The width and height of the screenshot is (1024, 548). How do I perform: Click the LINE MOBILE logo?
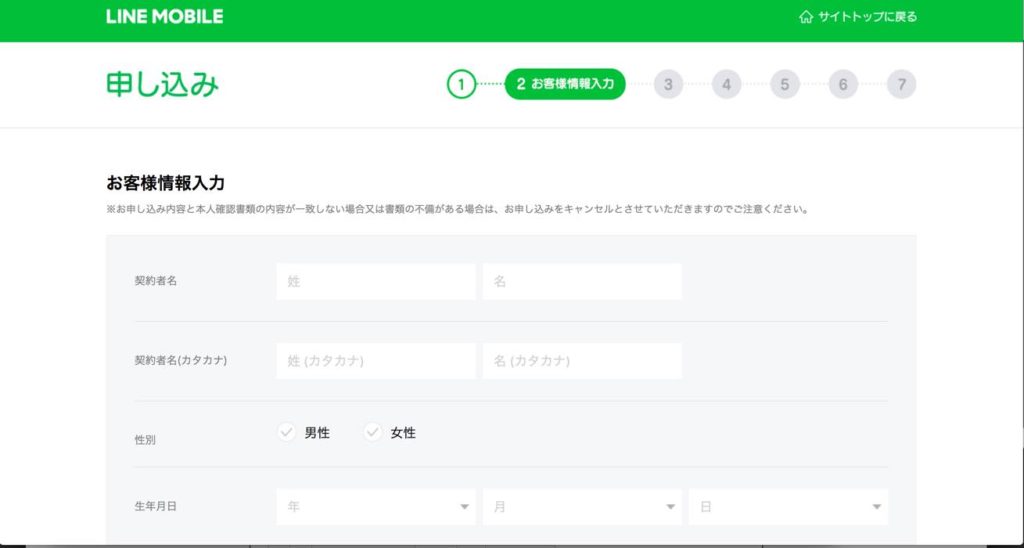tap(164, 16)
